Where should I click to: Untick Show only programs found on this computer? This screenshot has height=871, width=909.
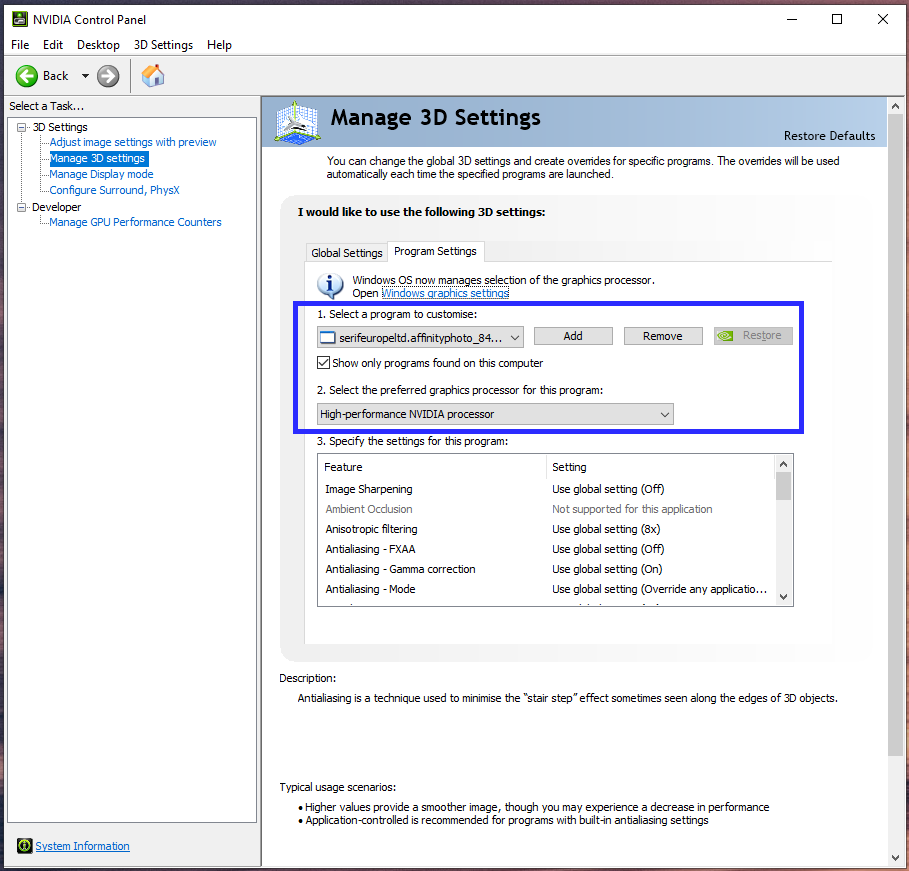pyautogui.click(x=323, y=363)
